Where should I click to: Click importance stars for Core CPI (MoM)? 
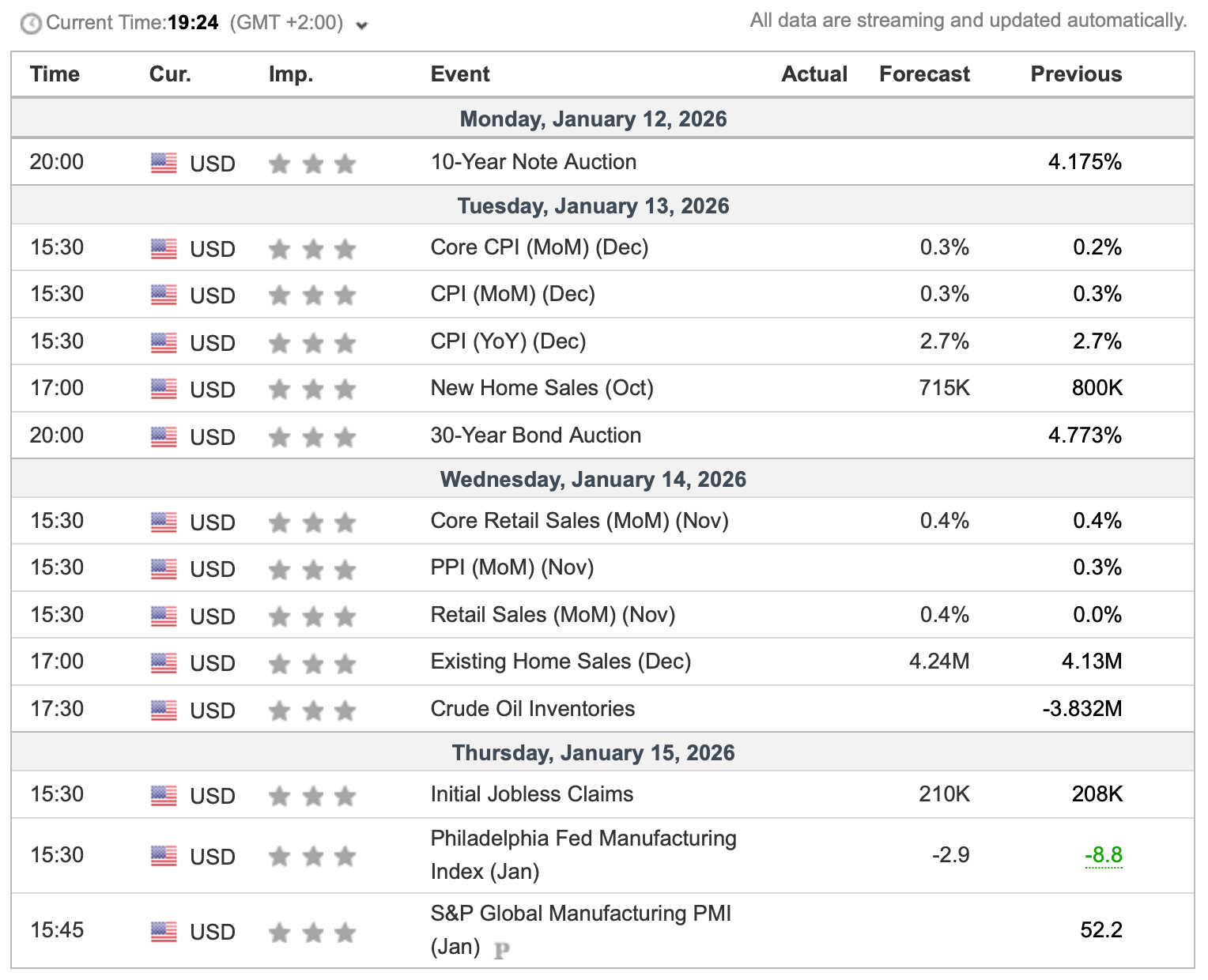(312, 250)
